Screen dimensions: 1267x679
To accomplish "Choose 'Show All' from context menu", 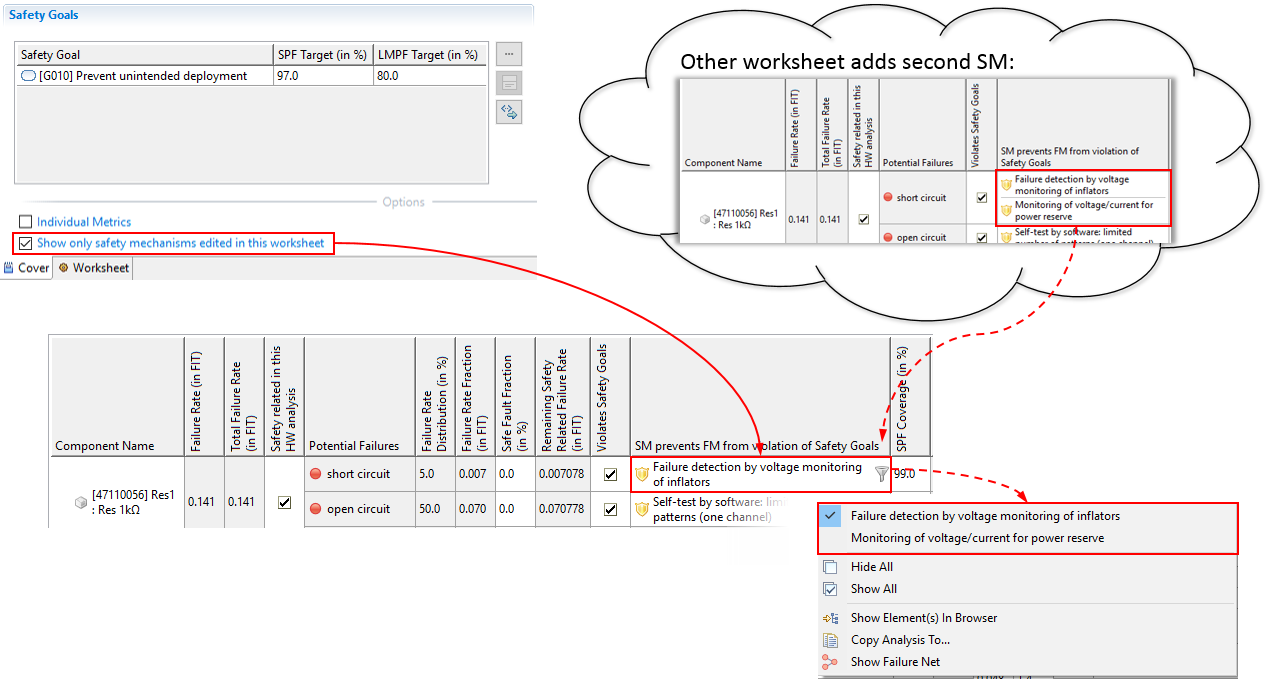I will 874,589.
